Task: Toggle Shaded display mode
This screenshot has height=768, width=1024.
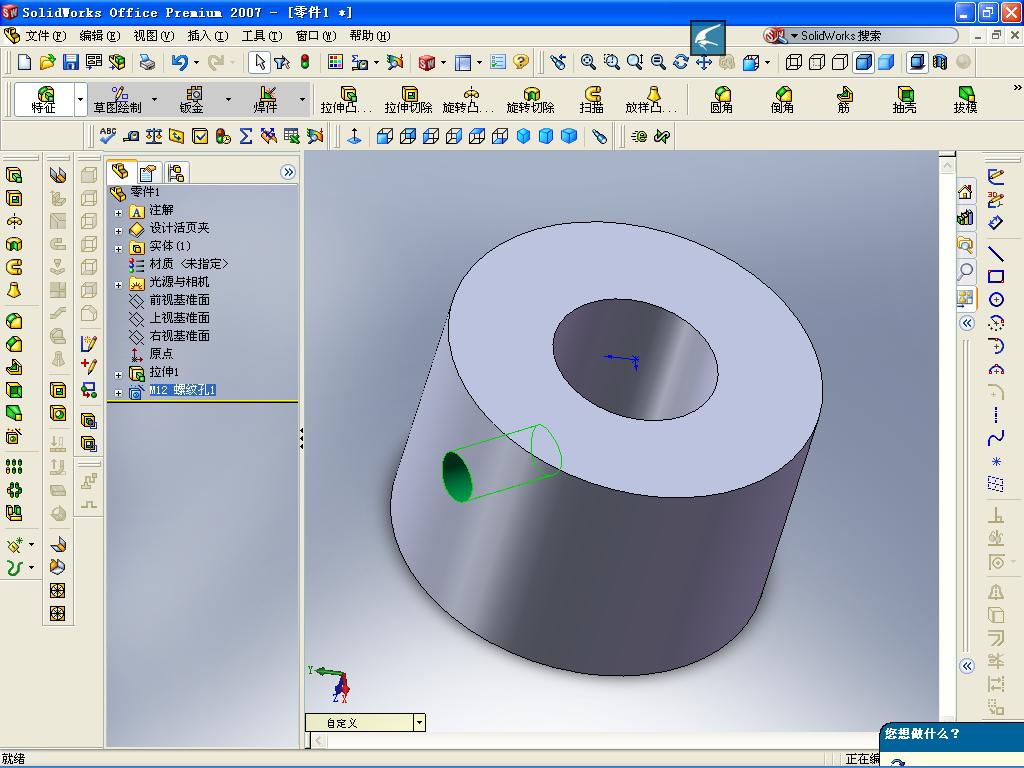Action: click(886, 62)
